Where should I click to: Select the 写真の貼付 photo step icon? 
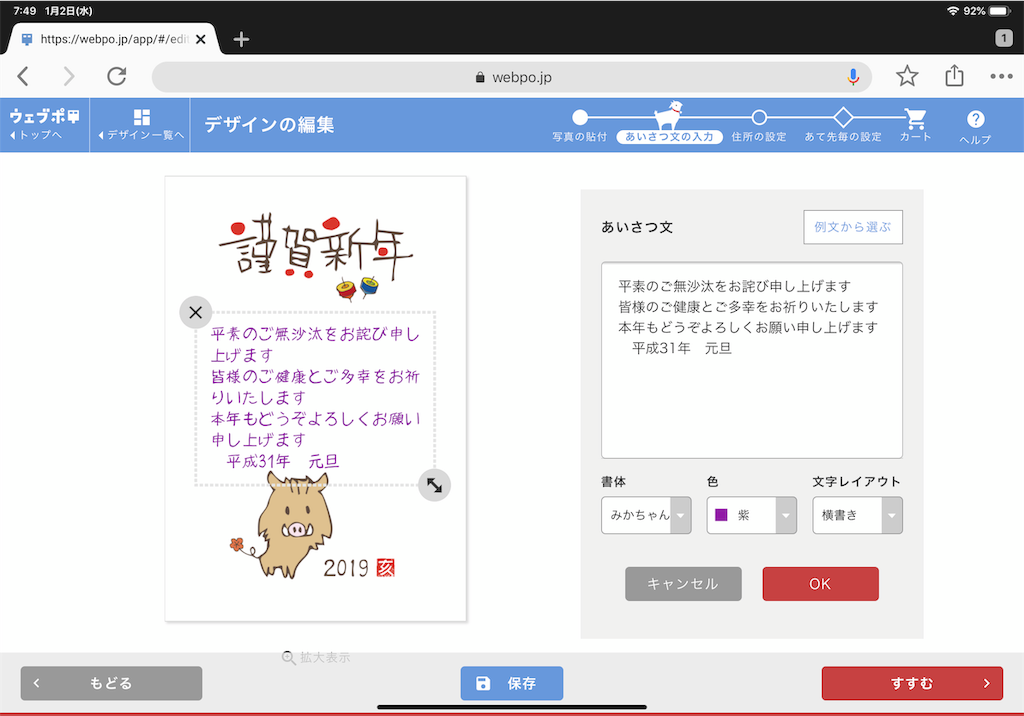click(580, 117)
